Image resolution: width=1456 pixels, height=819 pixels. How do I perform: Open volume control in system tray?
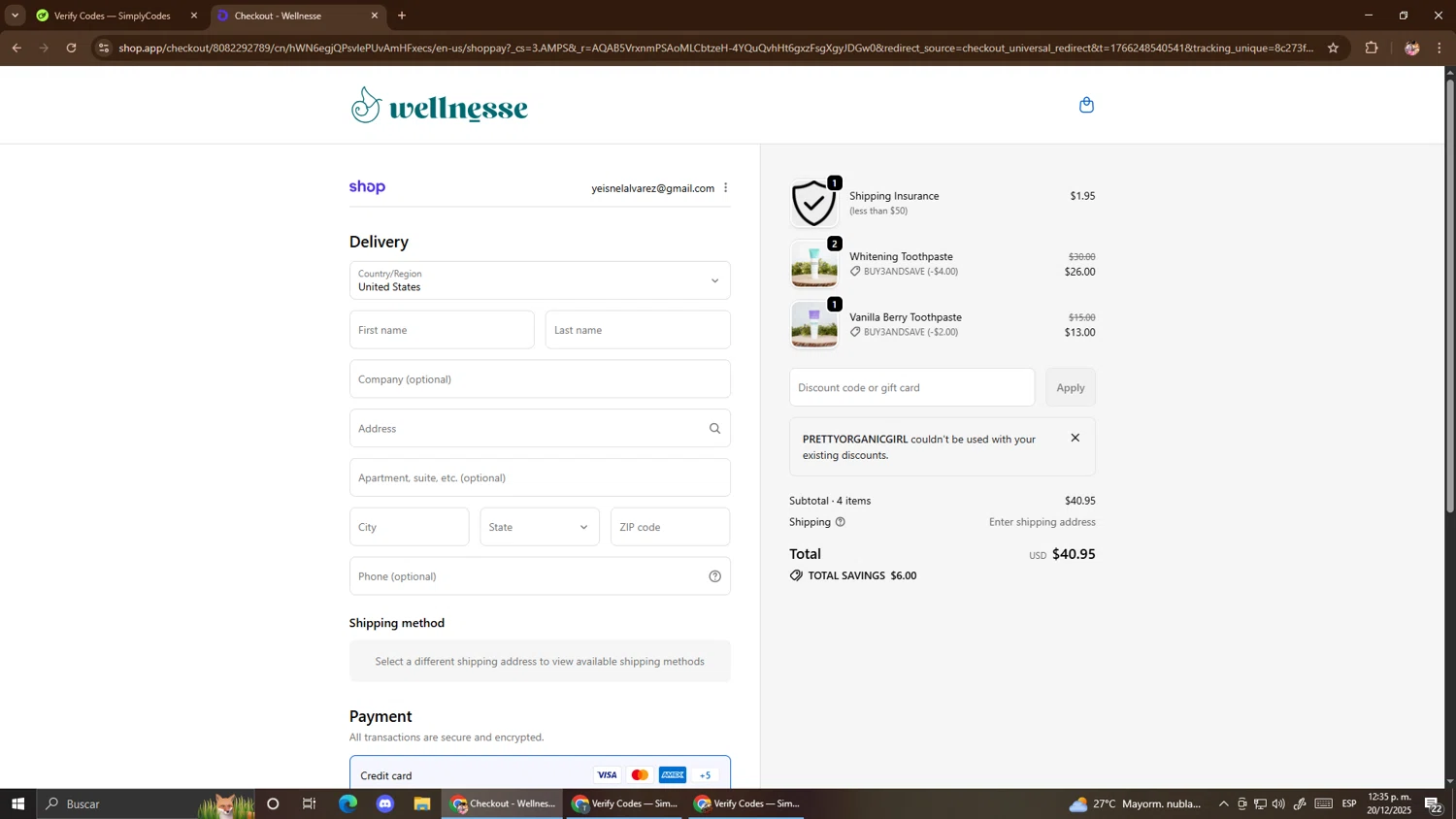(x=1278, y=803)
